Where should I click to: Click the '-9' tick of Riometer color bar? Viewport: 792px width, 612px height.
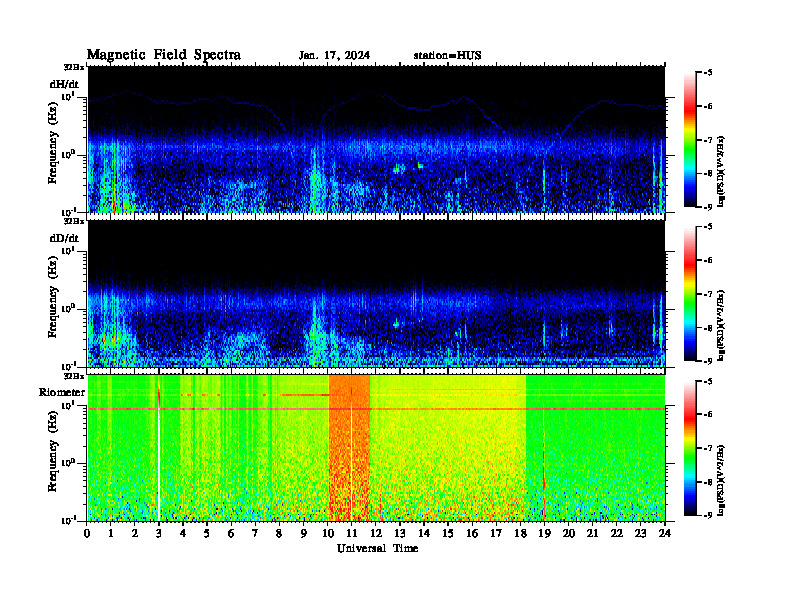click(x=708, y=515)
